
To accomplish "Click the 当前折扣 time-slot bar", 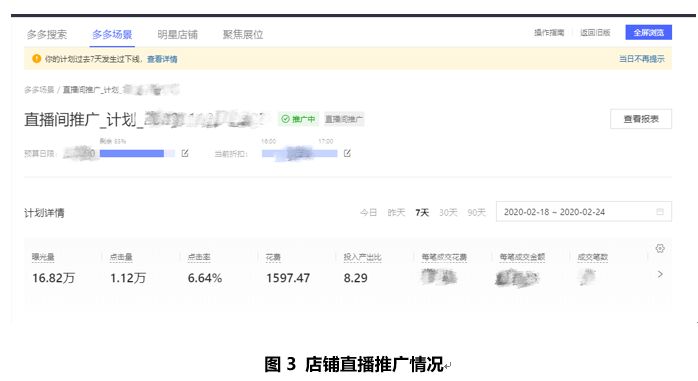I will pos(300,154).
